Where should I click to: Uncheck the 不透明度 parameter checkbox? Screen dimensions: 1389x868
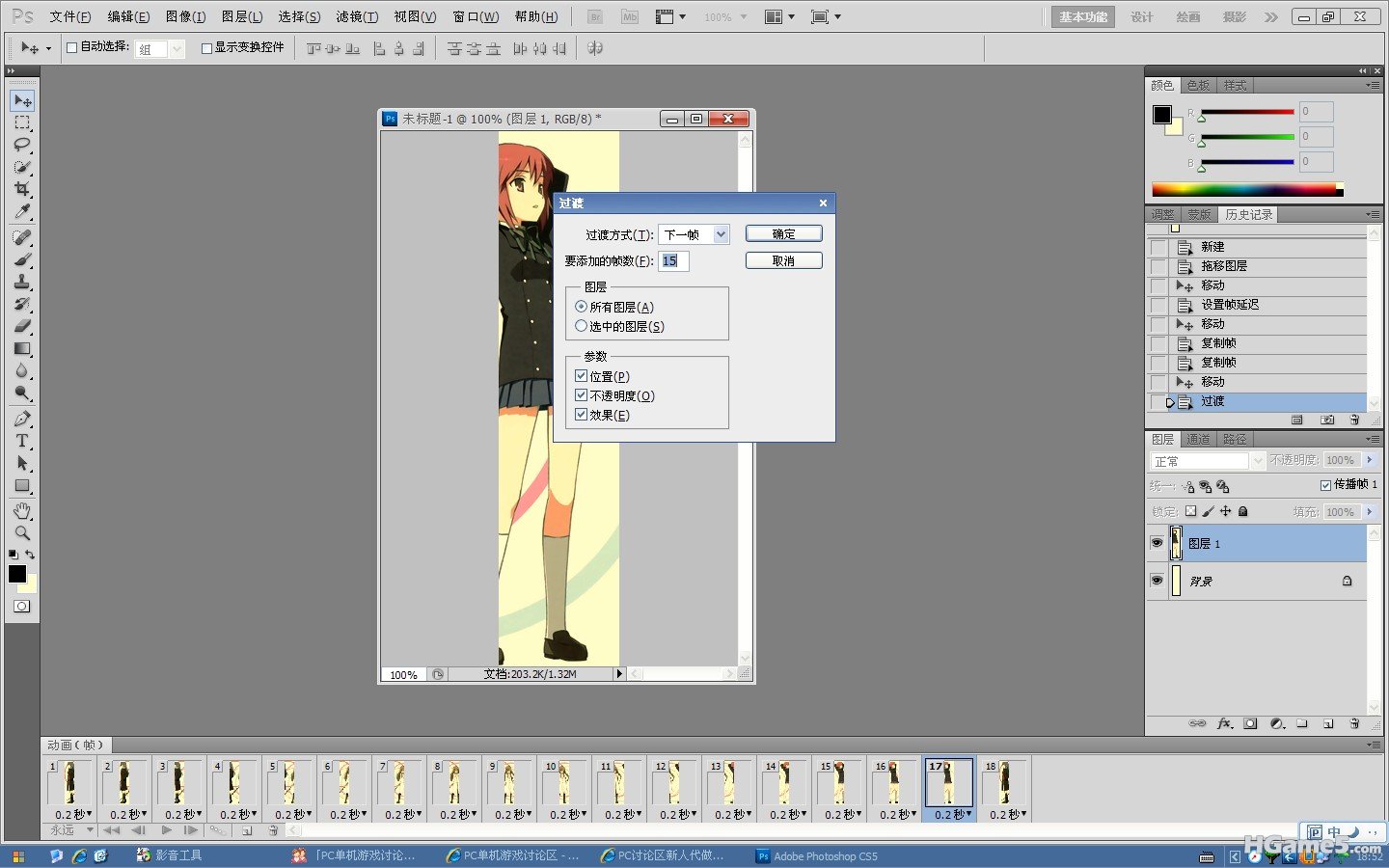coord(581,395)
